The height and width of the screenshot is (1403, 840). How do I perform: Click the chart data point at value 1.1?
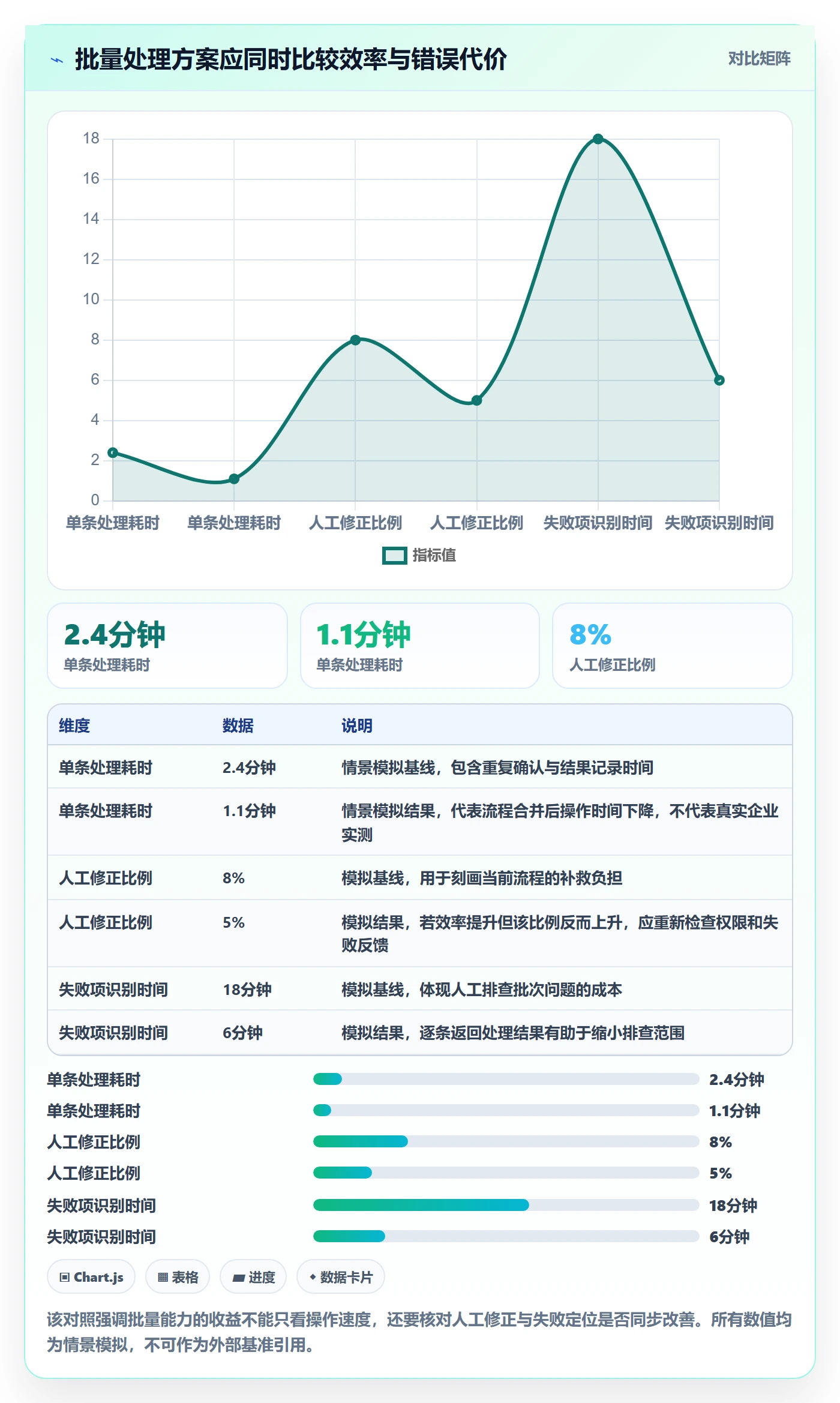click(234, 479)
